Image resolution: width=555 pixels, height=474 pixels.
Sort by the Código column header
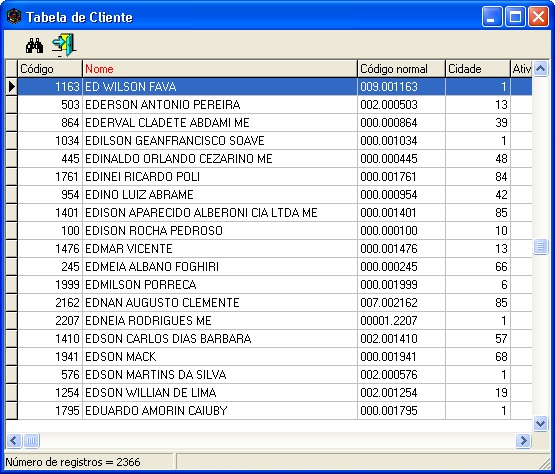pos(50,69)
